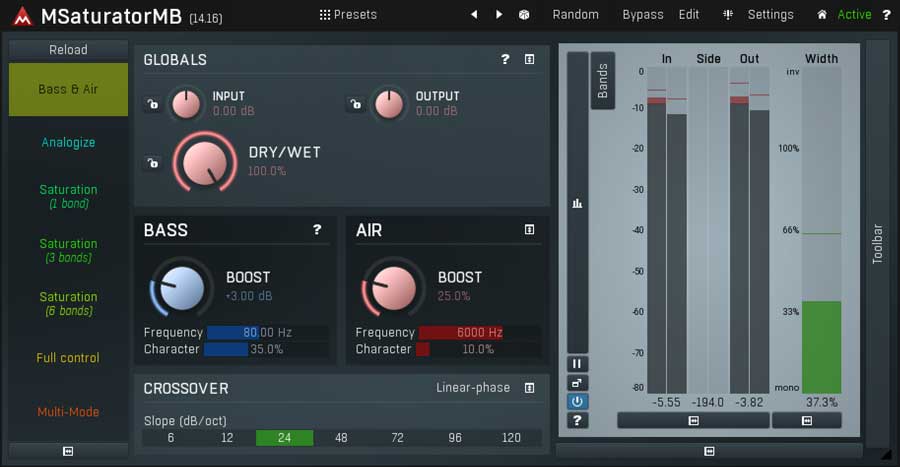Viewport: 900px width, 467px height.
Task: Click the Input gain knob
Action: (x=186, y=104)
